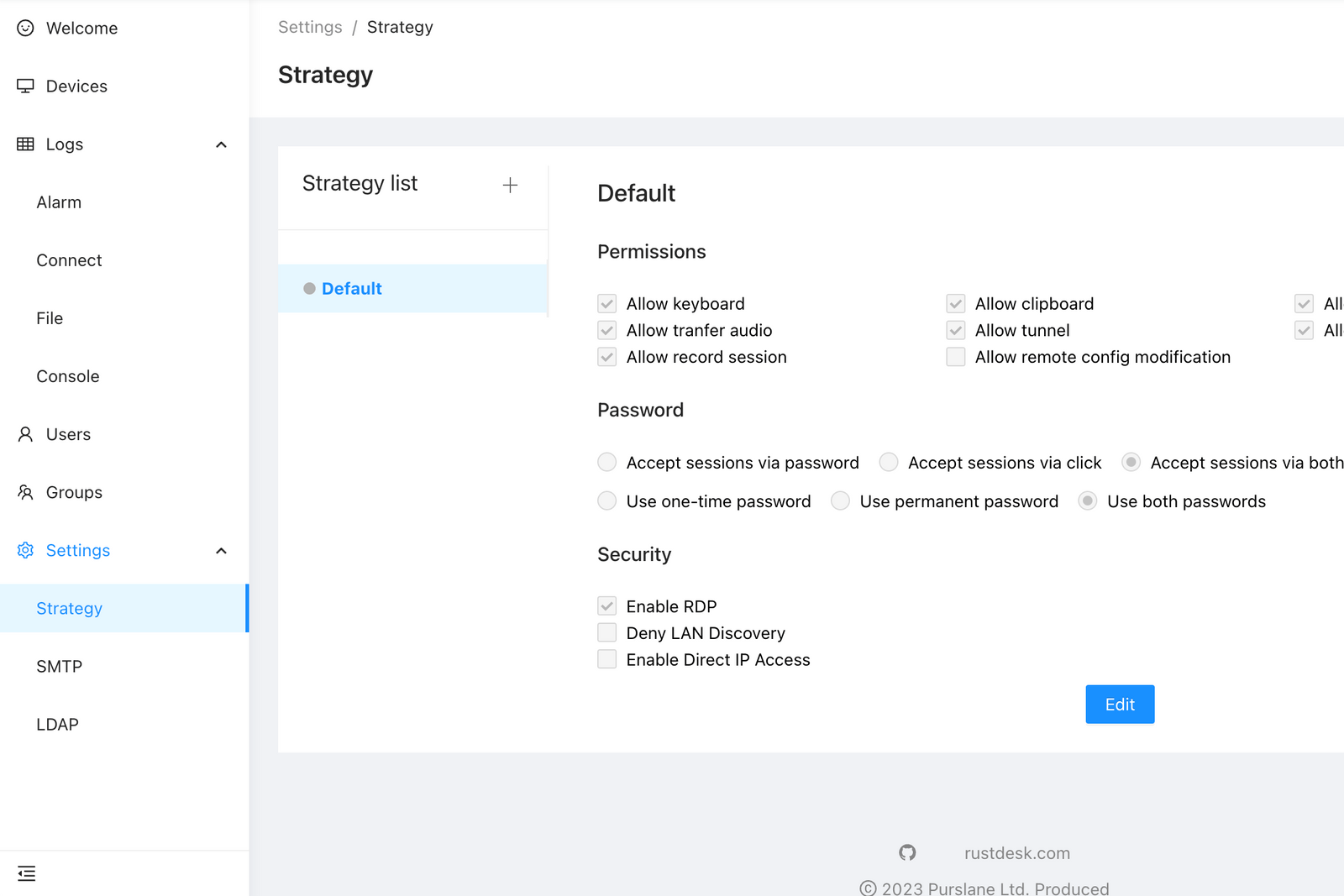Click the Users person icon
The width and height of the screenshot is (1344, 896).
click(x=25, y=434)
